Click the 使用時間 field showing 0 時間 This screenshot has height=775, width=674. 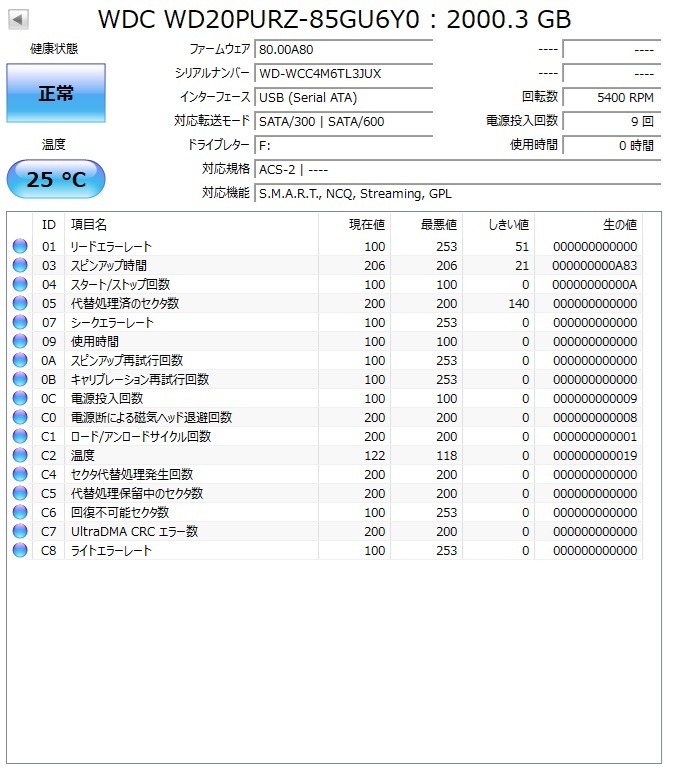pyautogui.click(x=612, y=146)
